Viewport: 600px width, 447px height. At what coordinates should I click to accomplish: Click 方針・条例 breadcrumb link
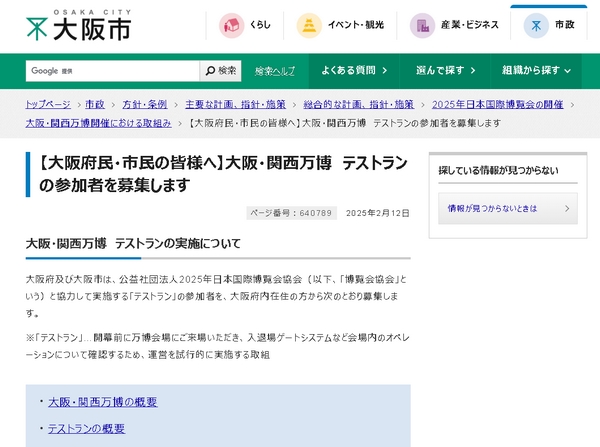tap(145, 104)
